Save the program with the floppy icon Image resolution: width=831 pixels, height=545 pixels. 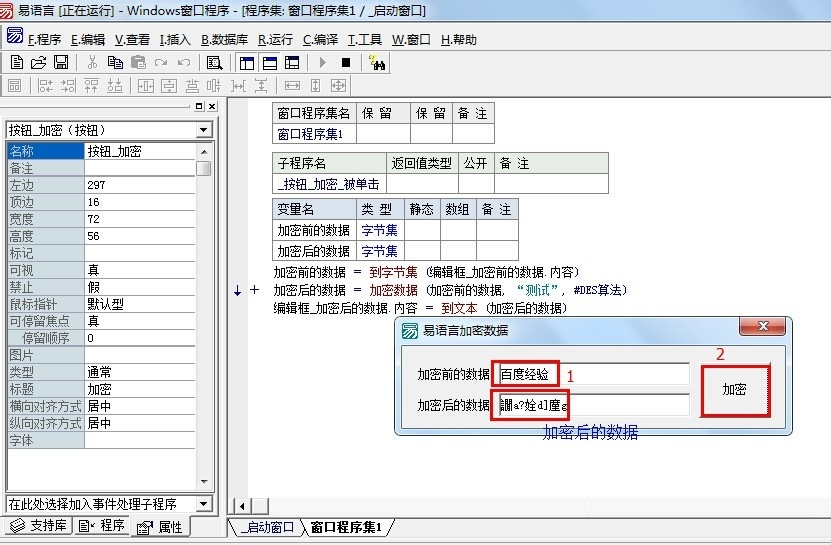[x=61, y=63]
